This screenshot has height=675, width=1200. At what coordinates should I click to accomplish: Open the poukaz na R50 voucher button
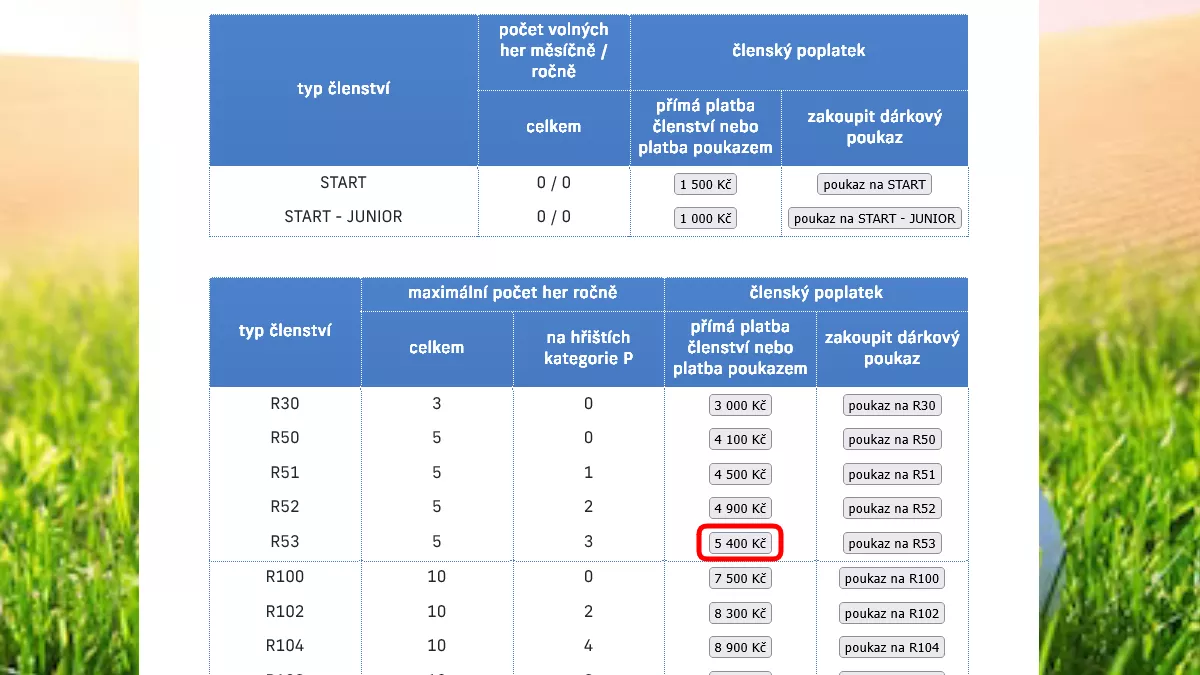click(892, 439)
